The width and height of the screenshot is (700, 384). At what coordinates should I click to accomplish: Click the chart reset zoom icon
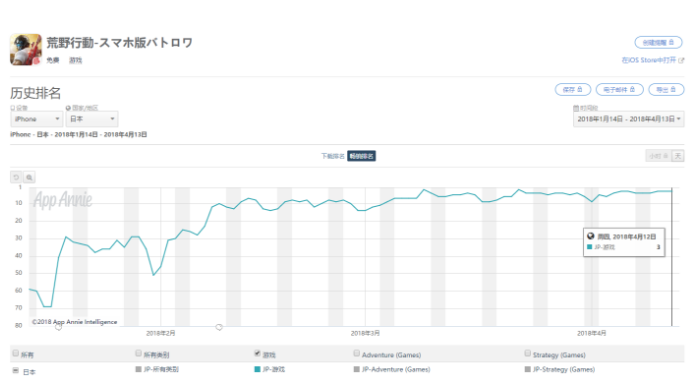(16, 177)
